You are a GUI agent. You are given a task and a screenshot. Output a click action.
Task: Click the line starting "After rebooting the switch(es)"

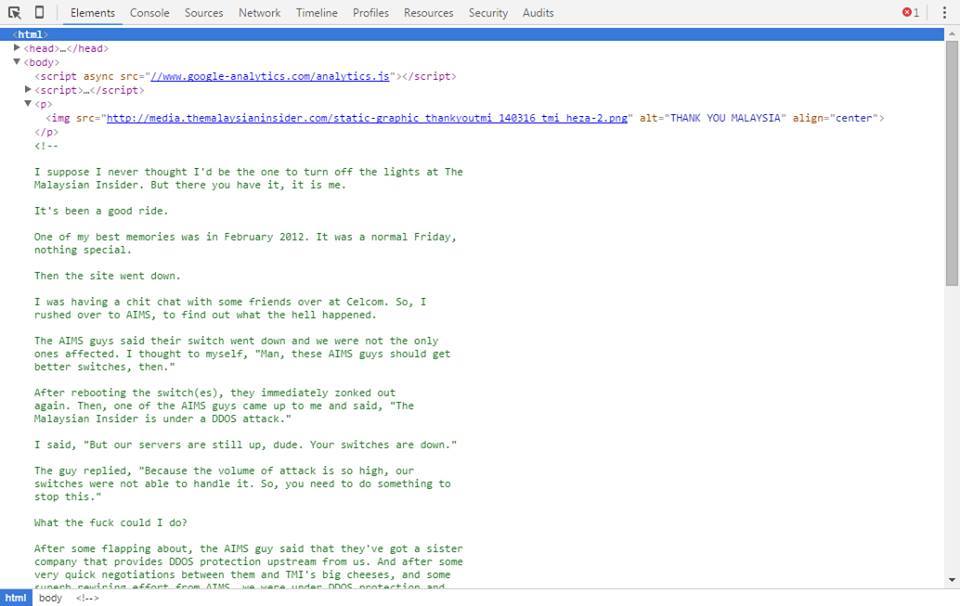click(215, 392)
